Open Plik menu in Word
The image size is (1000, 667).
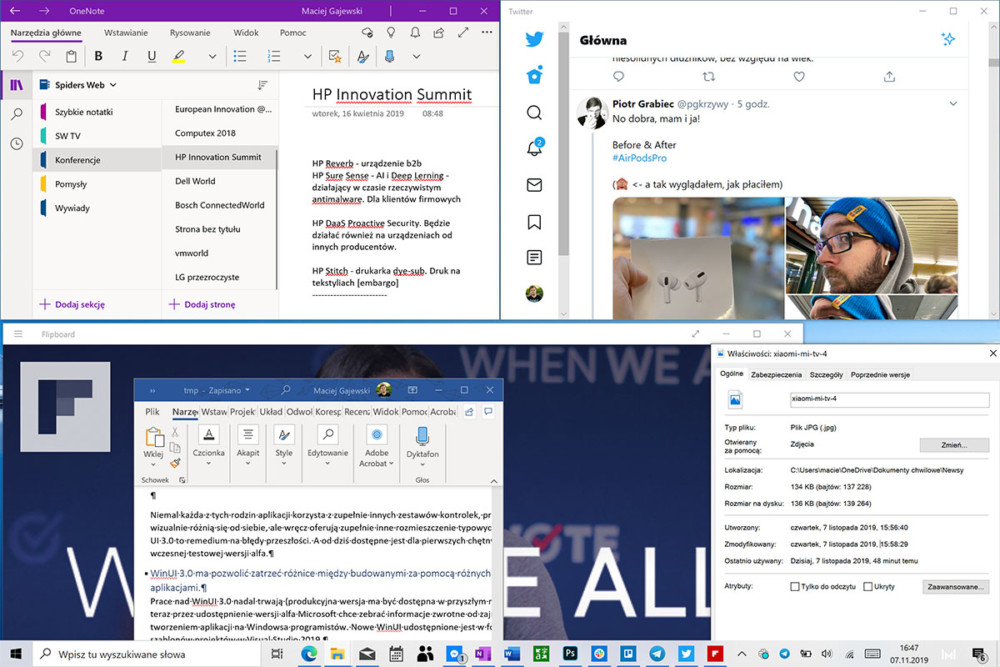coord(152,412)
